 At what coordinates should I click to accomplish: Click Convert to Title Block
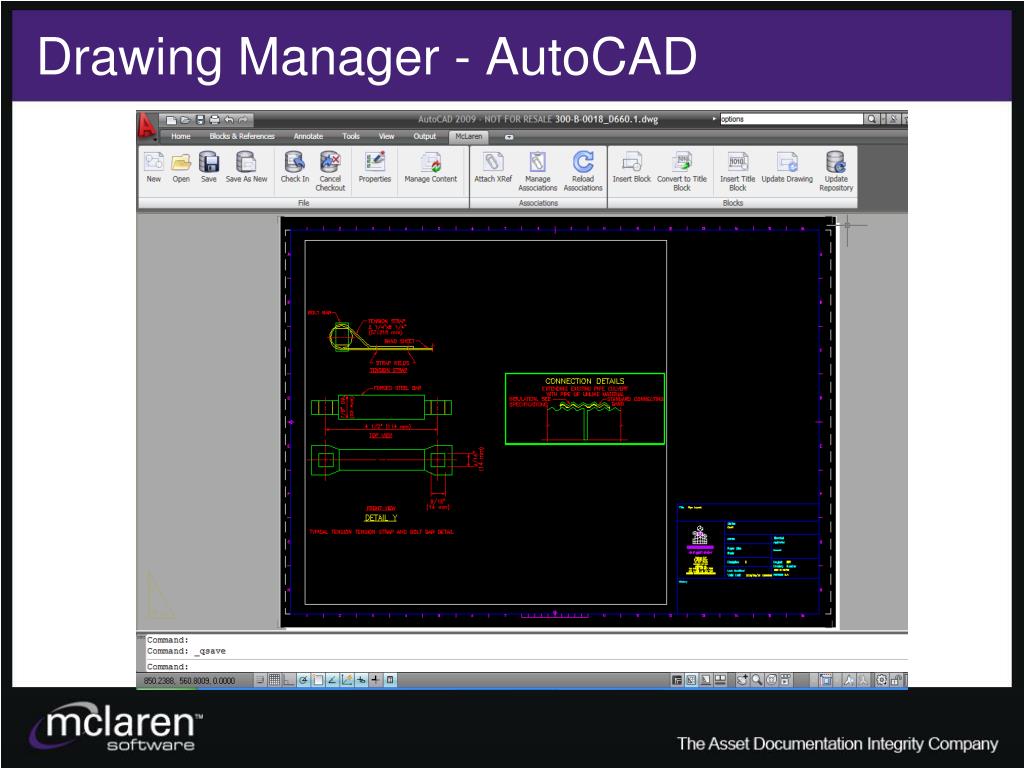[682, 170]
